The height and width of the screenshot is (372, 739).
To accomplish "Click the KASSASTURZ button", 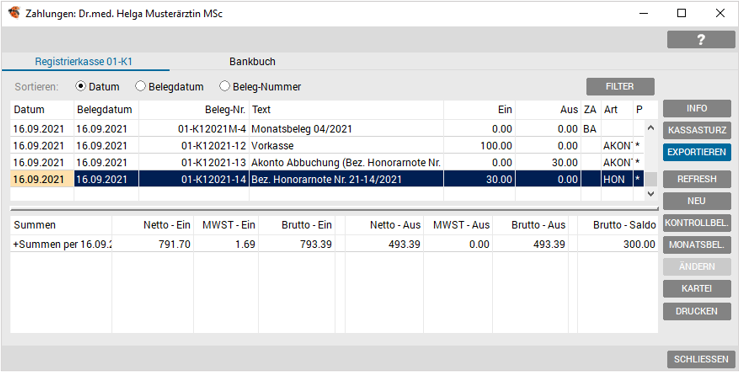I will [x=697, y=130].
